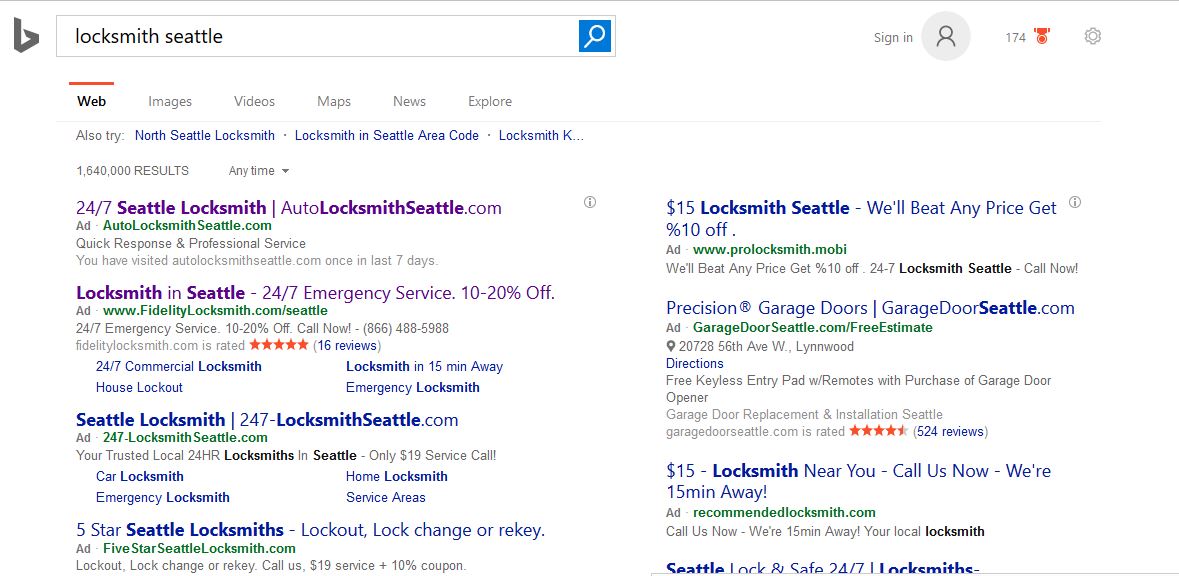Click star rating for fidelitylocksmith.com

click(x=278, y=345)
